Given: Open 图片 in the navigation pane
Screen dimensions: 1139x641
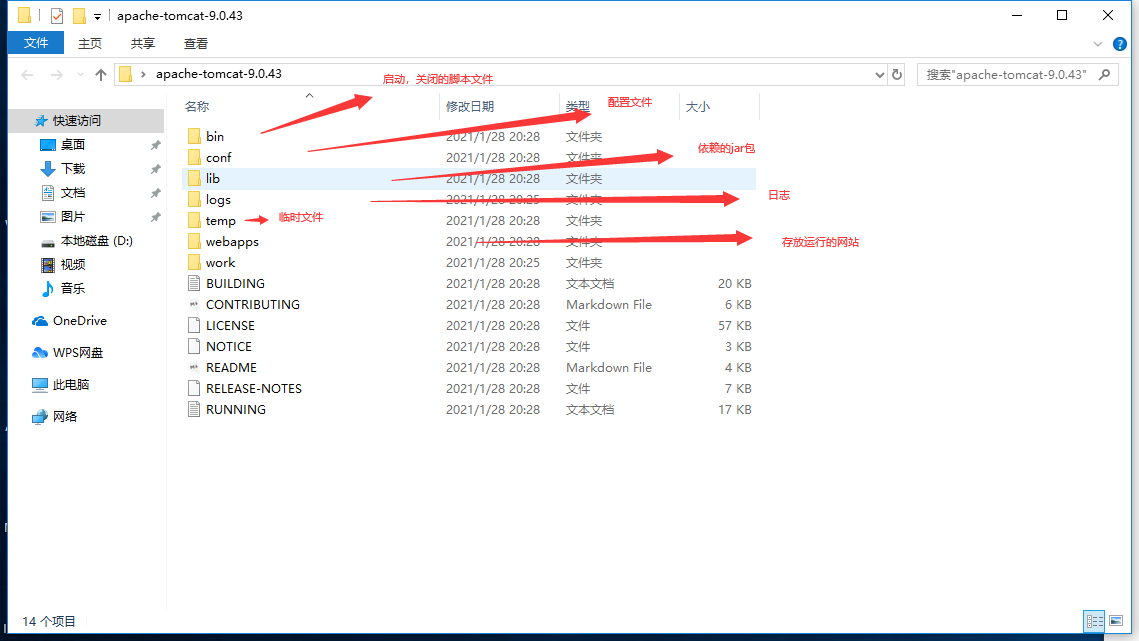Looking at the screenshot, I should [73, 217].
